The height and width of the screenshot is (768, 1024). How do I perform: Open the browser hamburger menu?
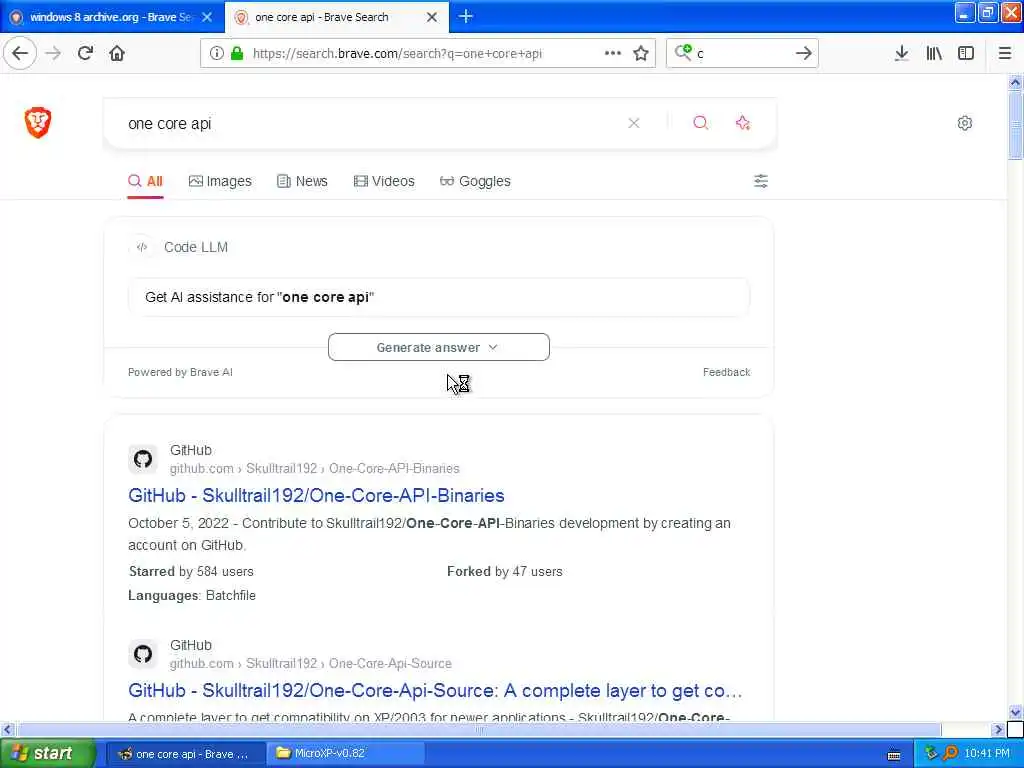[1004, 53]
